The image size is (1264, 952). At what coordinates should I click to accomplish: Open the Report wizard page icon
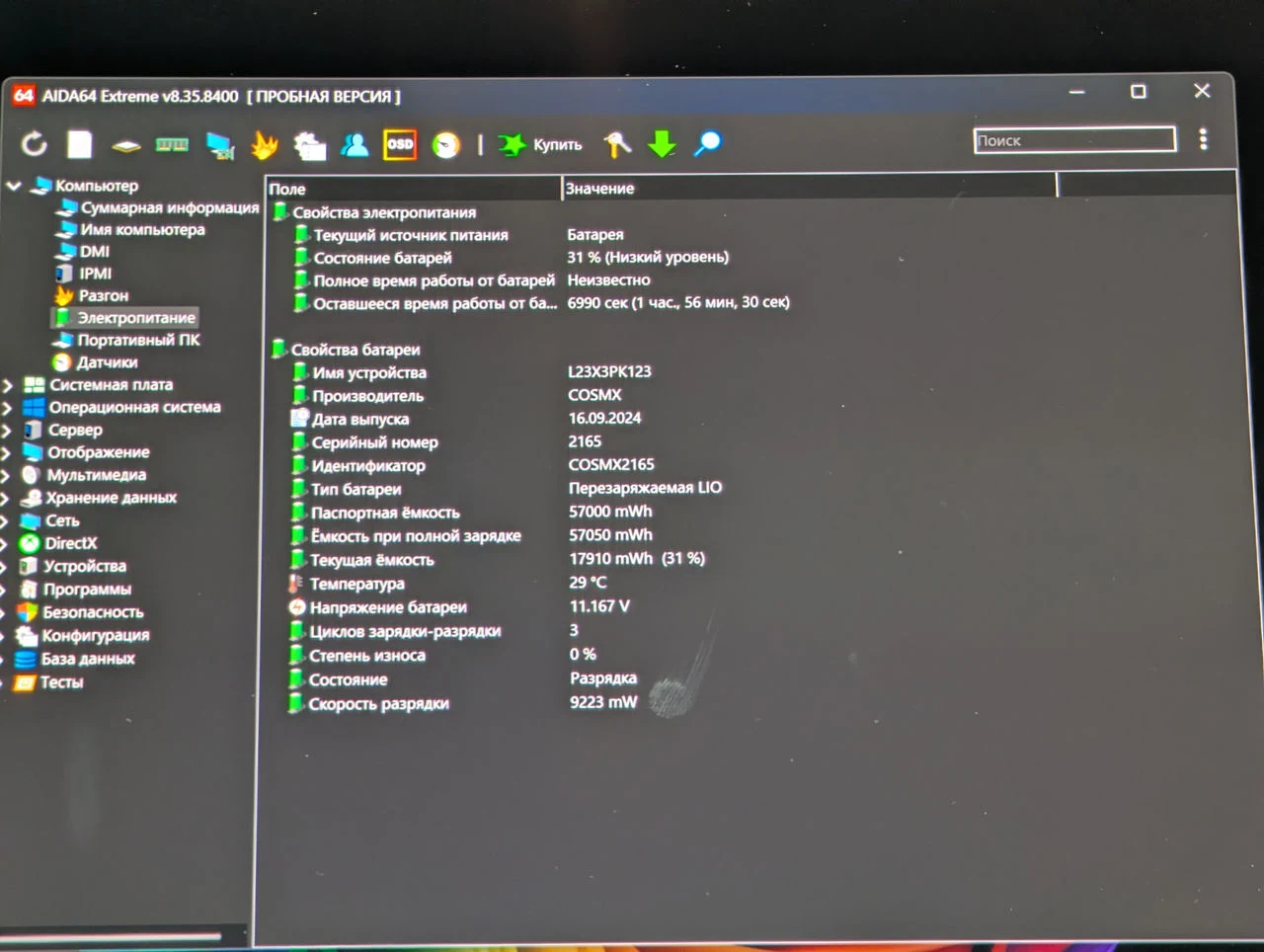tap(80, 144)
